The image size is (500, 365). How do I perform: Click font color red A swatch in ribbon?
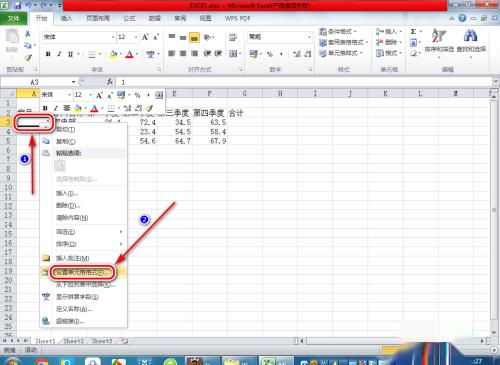coord(129,54)
